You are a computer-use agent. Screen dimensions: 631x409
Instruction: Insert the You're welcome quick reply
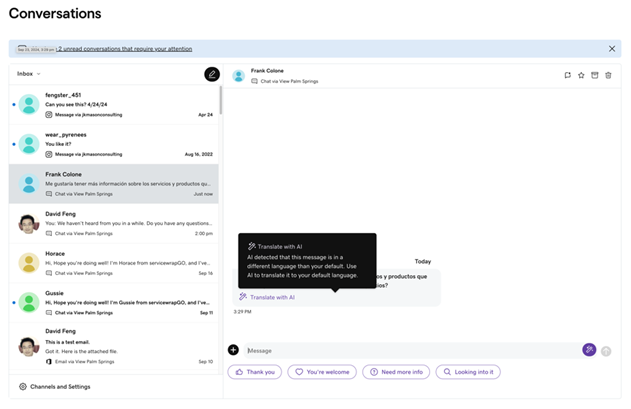pyautogui.click(x=322, y=372)
